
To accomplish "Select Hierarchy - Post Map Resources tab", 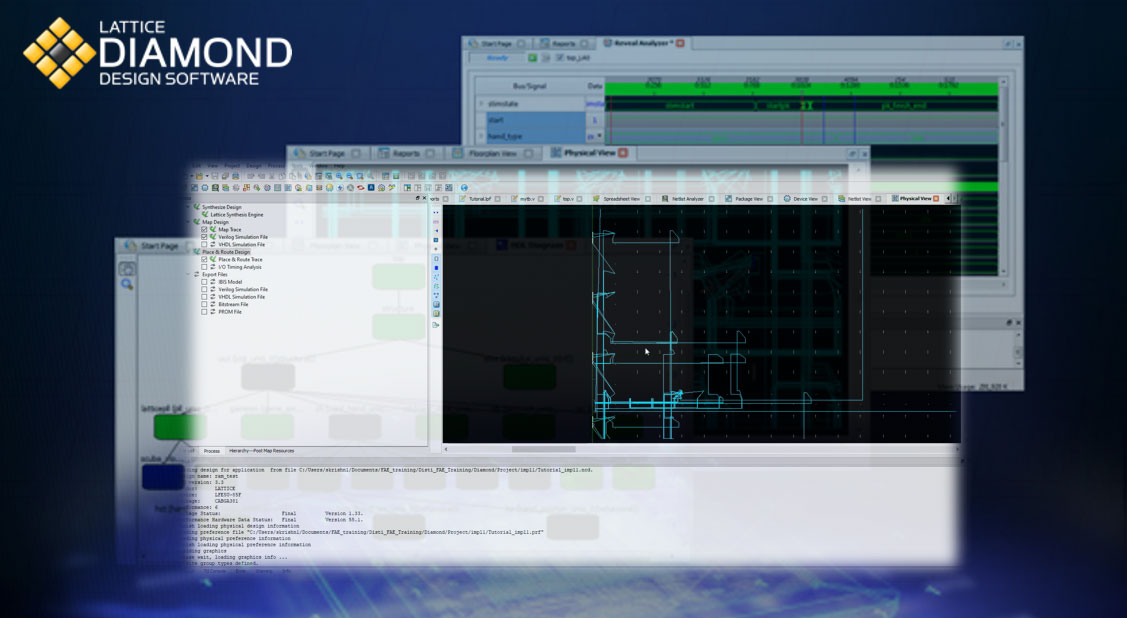I will click(262, 451).
